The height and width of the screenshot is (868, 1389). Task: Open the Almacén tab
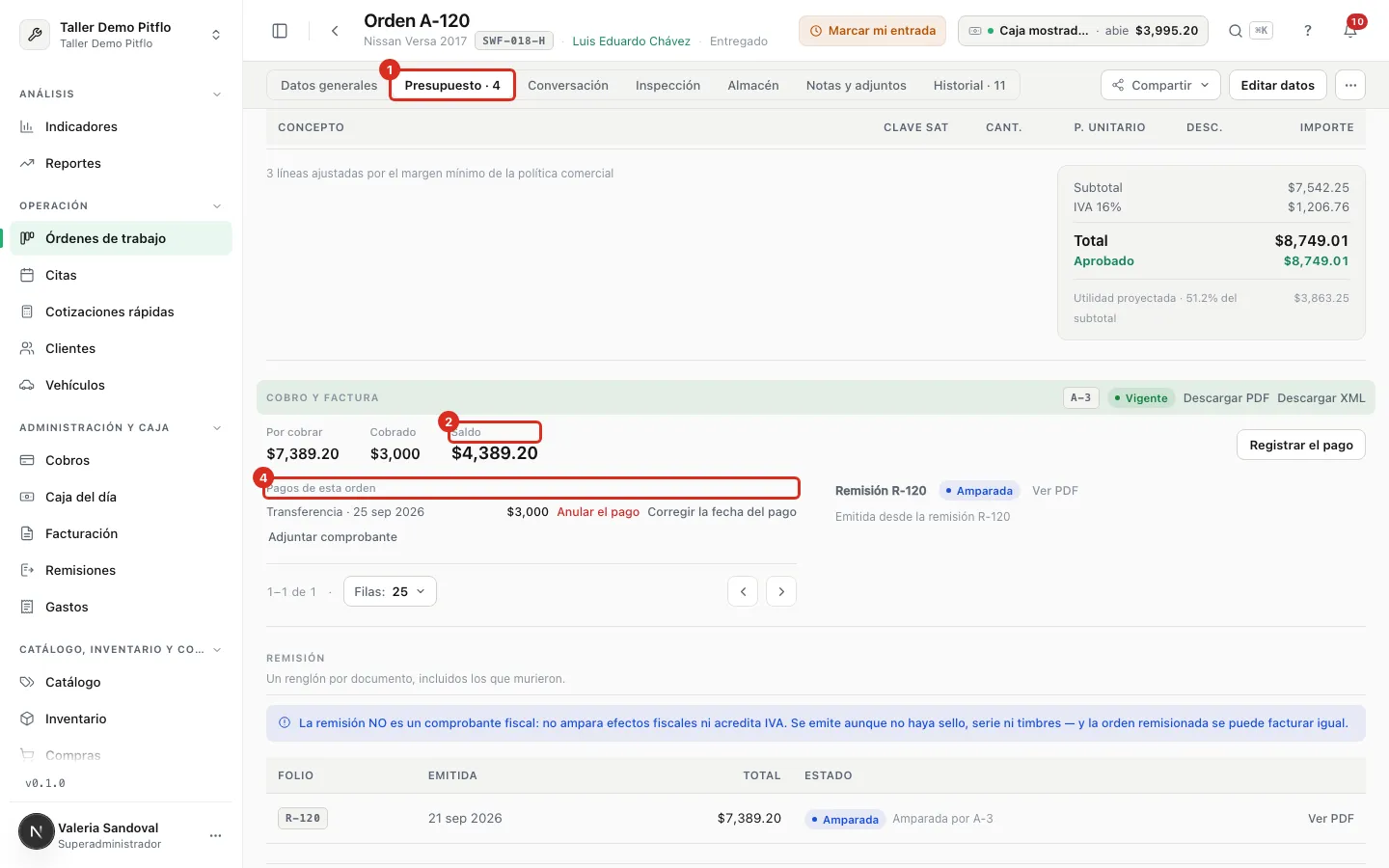pyautogui.click(x=753, y=85)
